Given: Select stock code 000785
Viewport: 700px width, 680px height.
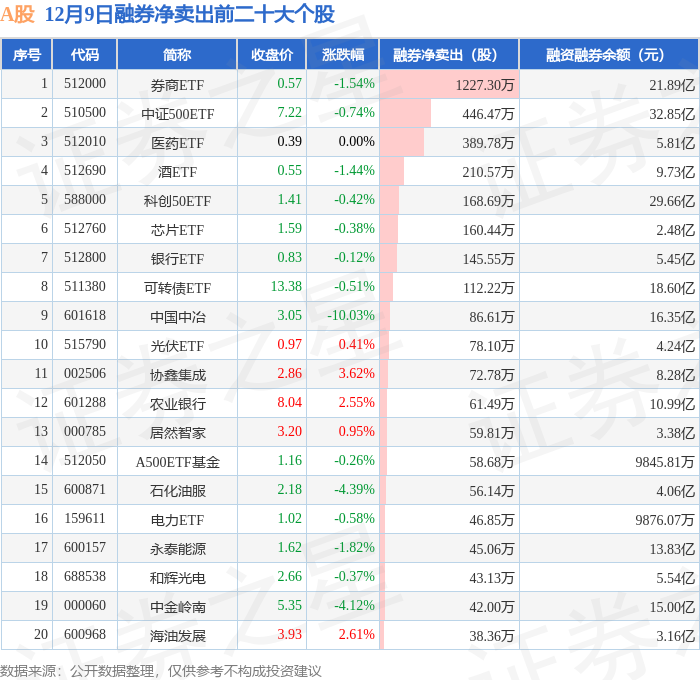Looking at the screenshot, I should [85, 432].
